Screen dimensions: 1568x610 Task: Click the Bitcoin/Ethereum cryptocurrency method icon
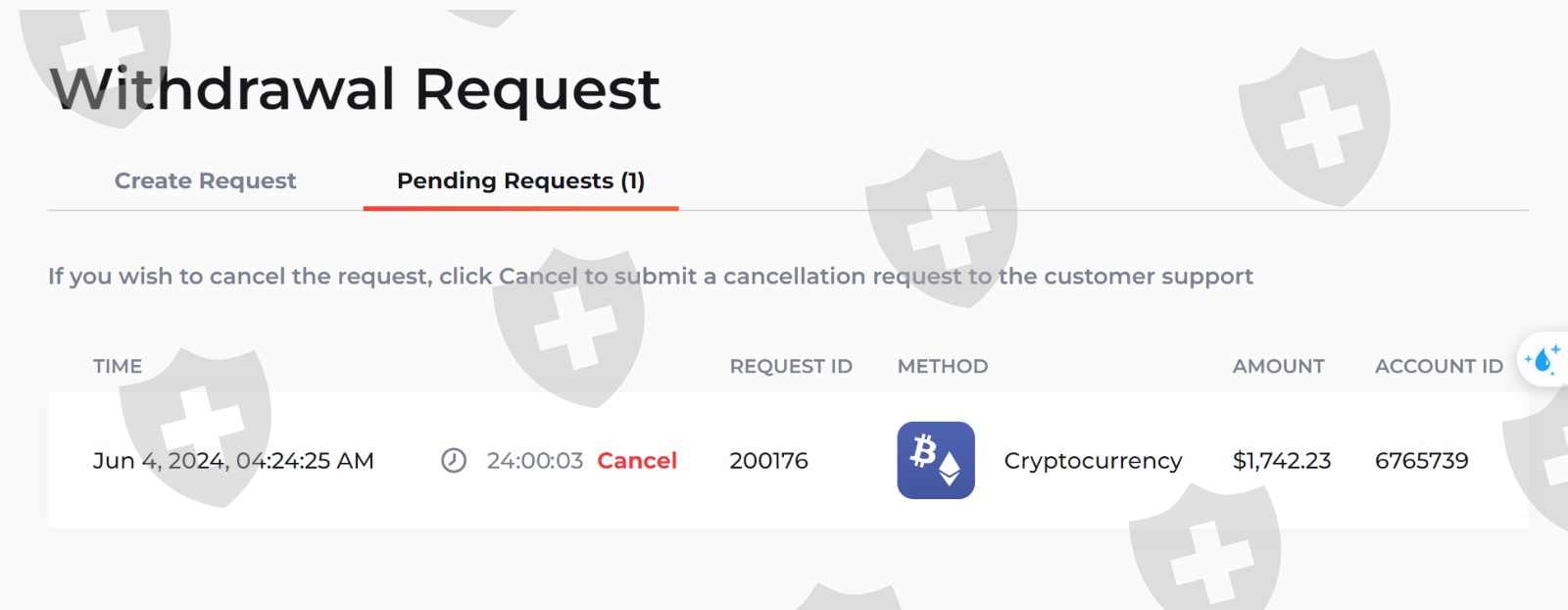pos(936,461)
